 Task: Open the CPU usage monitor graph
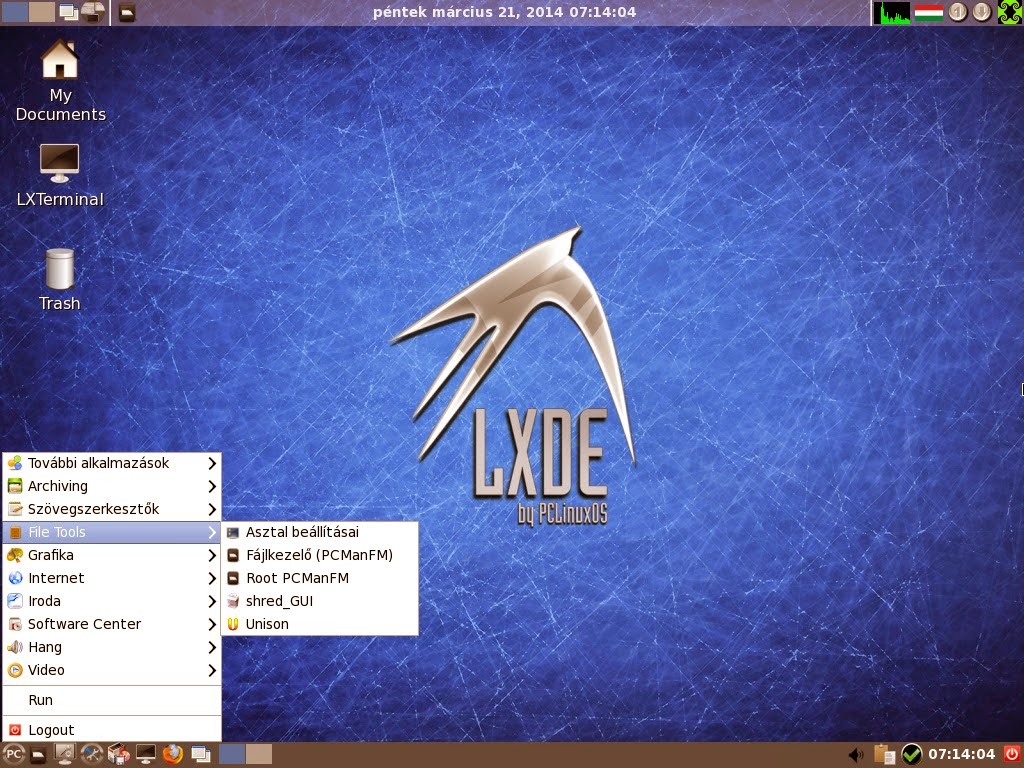pyautogui.click(x=891, y=12)
